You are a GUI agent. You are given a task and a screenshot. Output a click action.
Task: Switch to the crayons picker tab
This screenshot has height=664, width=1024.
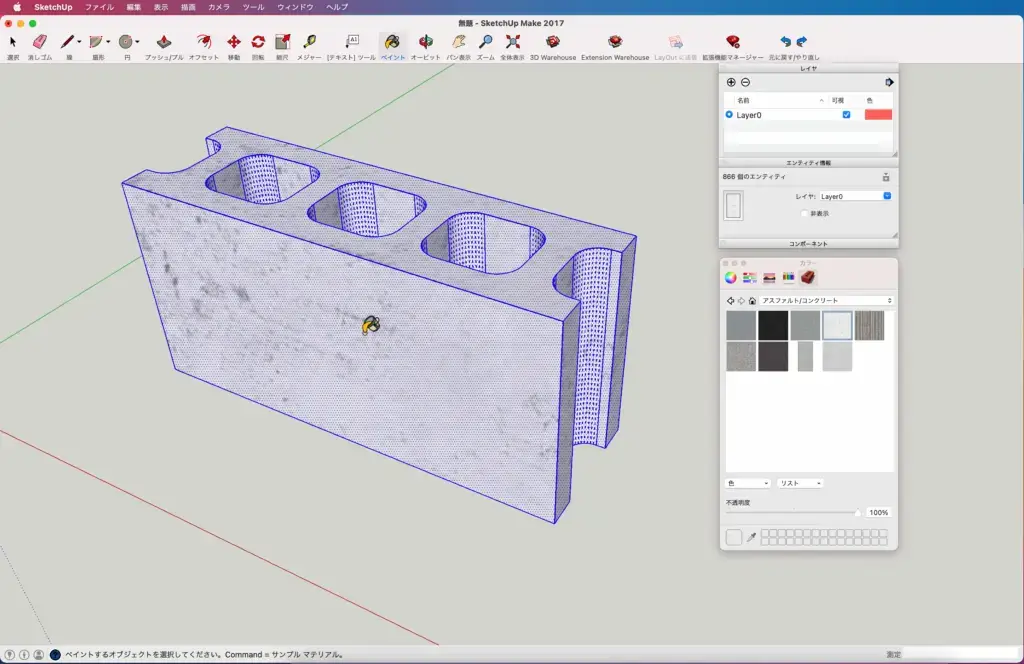788,277
